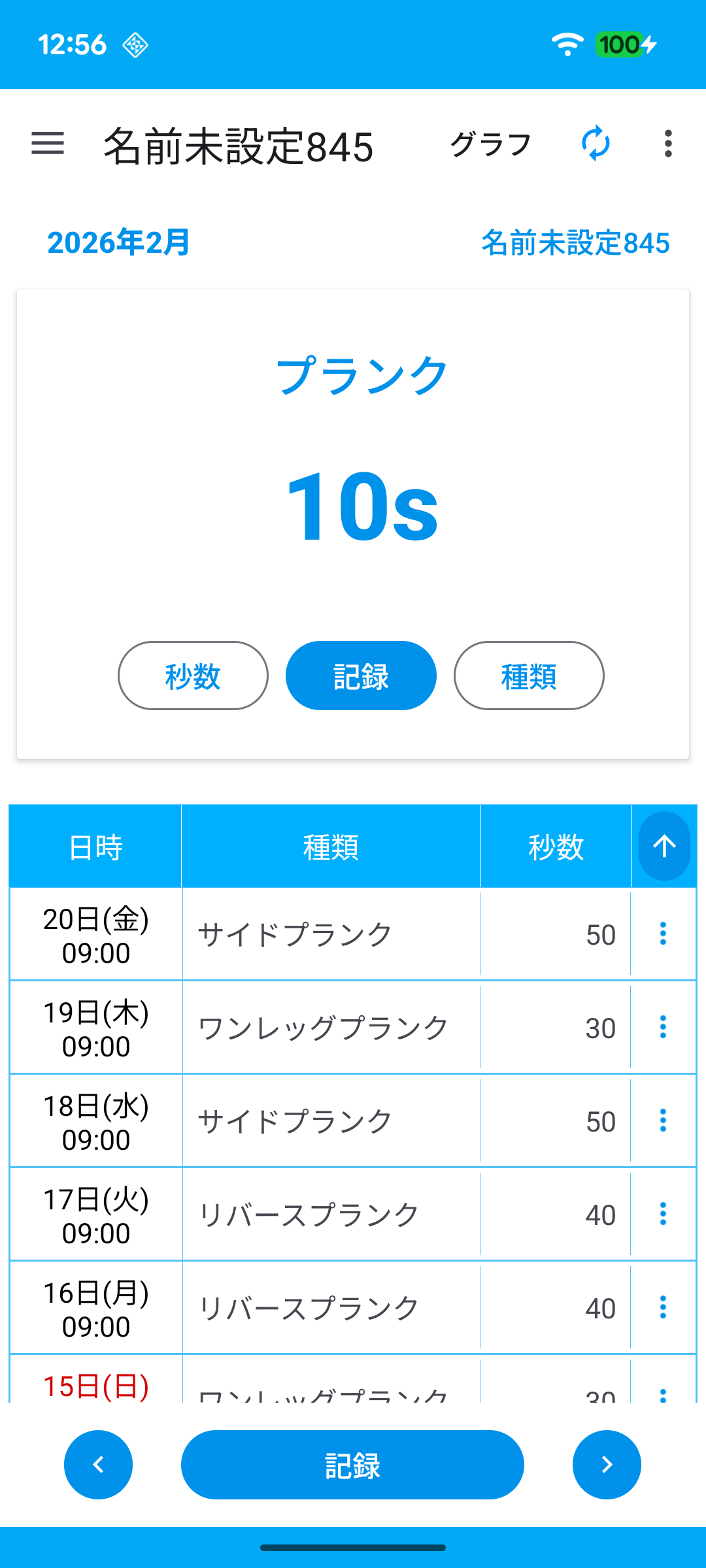The height and width of the screenshot is (1568, 706).
Task: Select the 秒数 pill in the card
Action: coord(193,676)
